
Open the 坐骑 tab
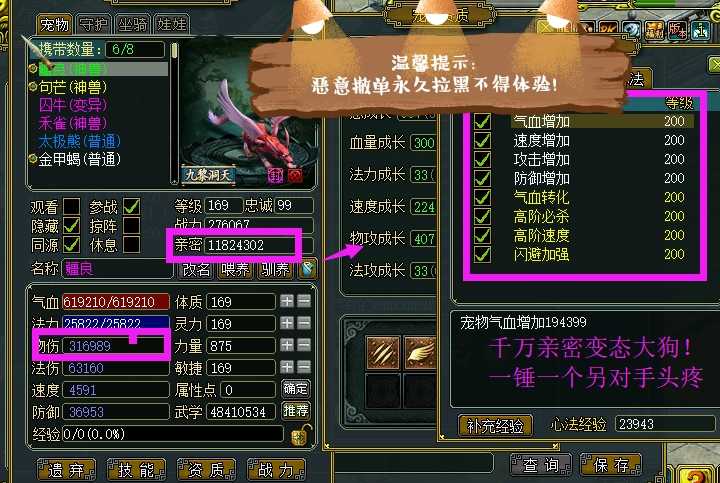point(133,24)
